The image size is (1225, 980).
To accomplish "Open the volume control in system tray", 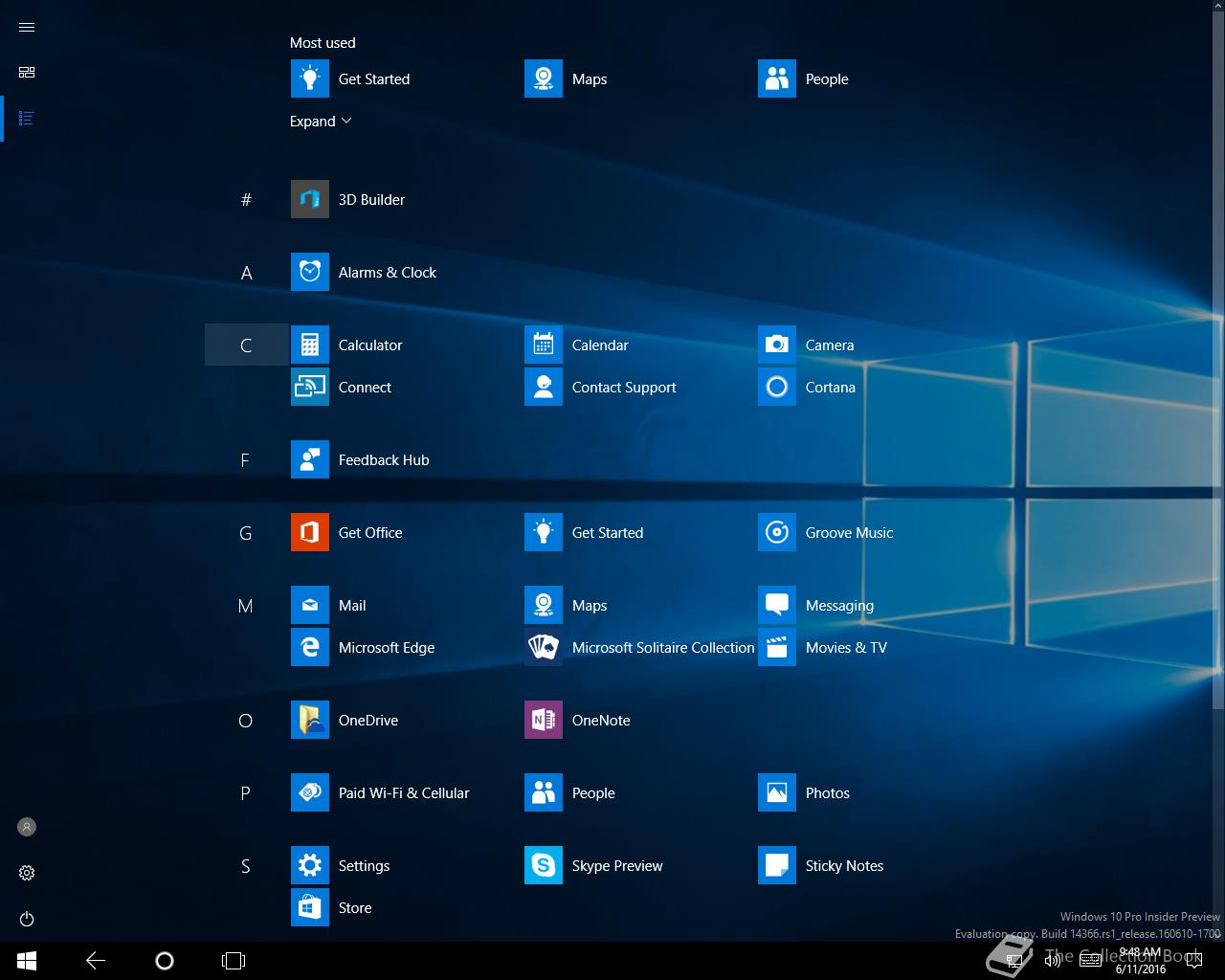I will pyautogui.click(x=1053, y=961).
